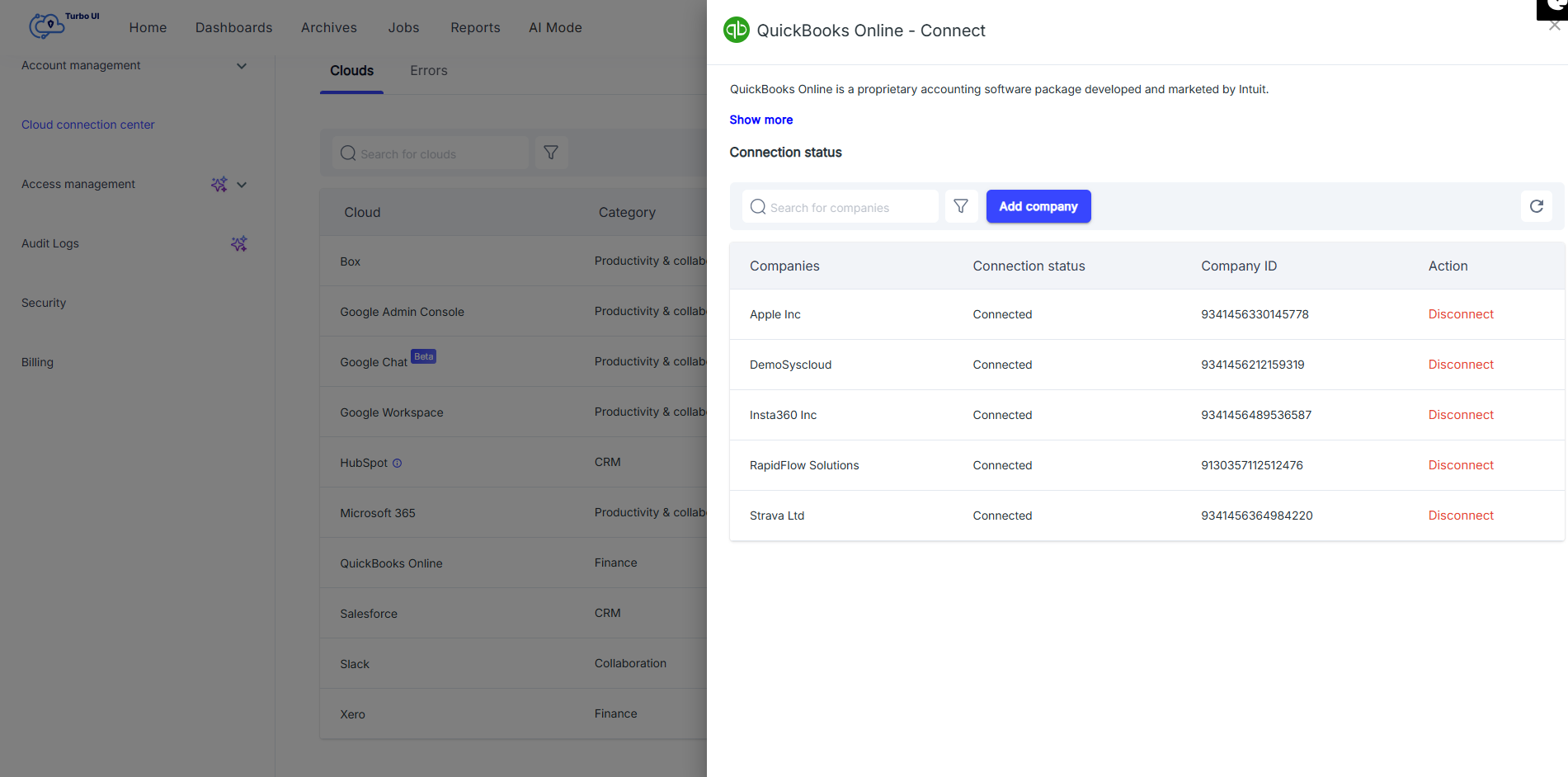Click the DemoSyscloud company name
This screenshot has width=1568, height=777.
click(790, 365)
